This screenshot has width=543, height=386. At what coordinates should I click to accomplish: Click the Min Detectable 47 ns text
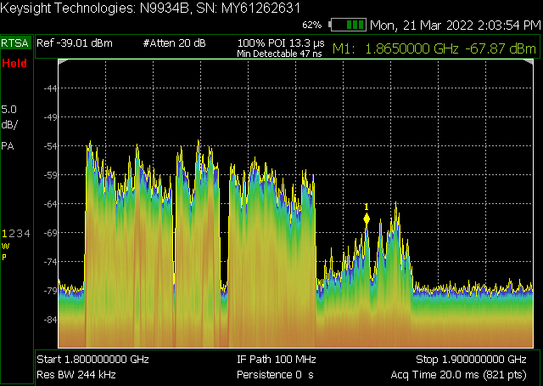pyautogui.click(x=279, y=54)
